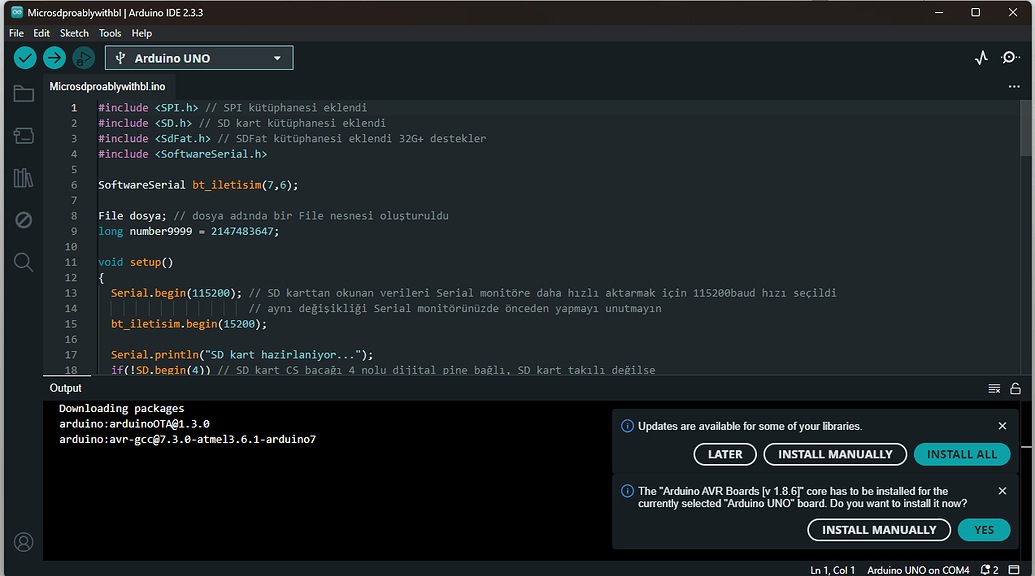The height and width of the screenshot is (576, 1035).
Task: Open the Serial Plotter
Action: pyautogui.click(x=981, y=58)
